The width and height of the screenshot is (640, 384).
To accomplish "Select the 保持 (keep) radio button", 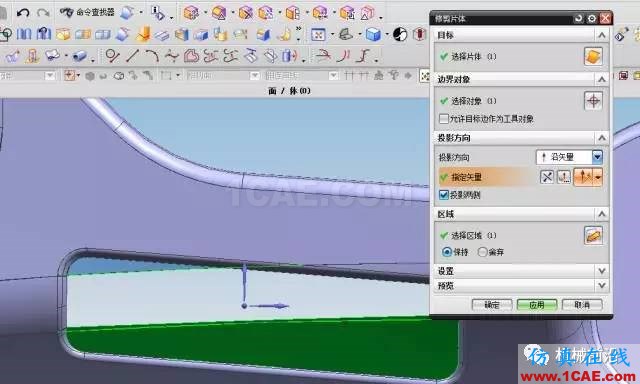I will pyautogui.click(x=447, y=252).
